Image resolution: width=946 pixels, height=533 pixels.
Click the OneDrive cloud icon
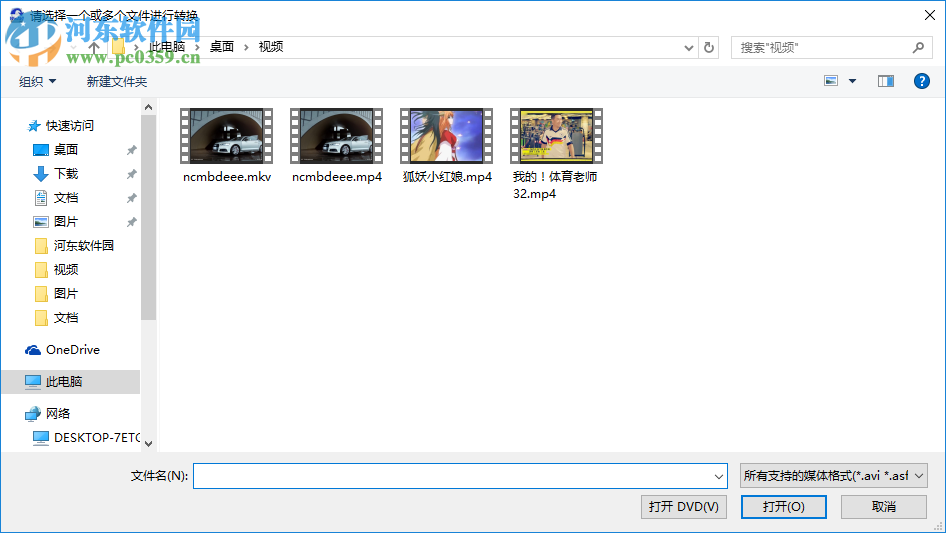[33, 350]
